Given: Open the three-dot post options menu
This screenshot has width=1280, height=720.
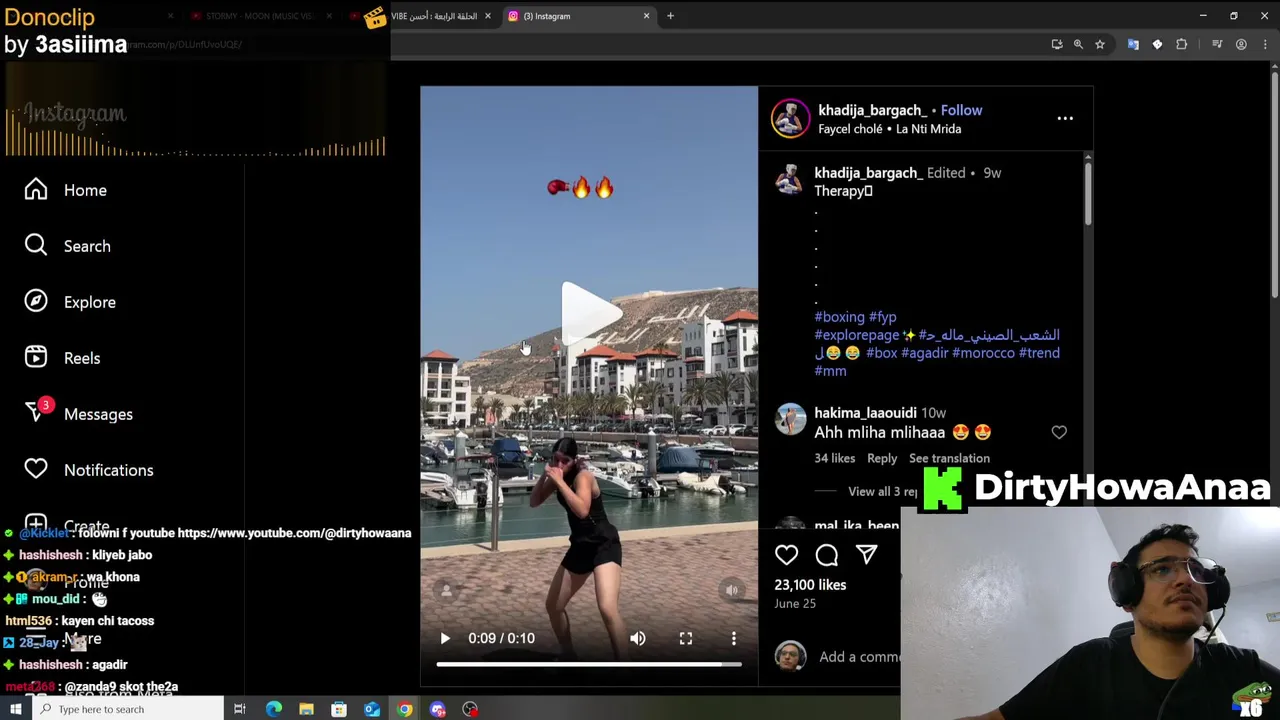Looking at the screenshot, I should coord(1065,118).
